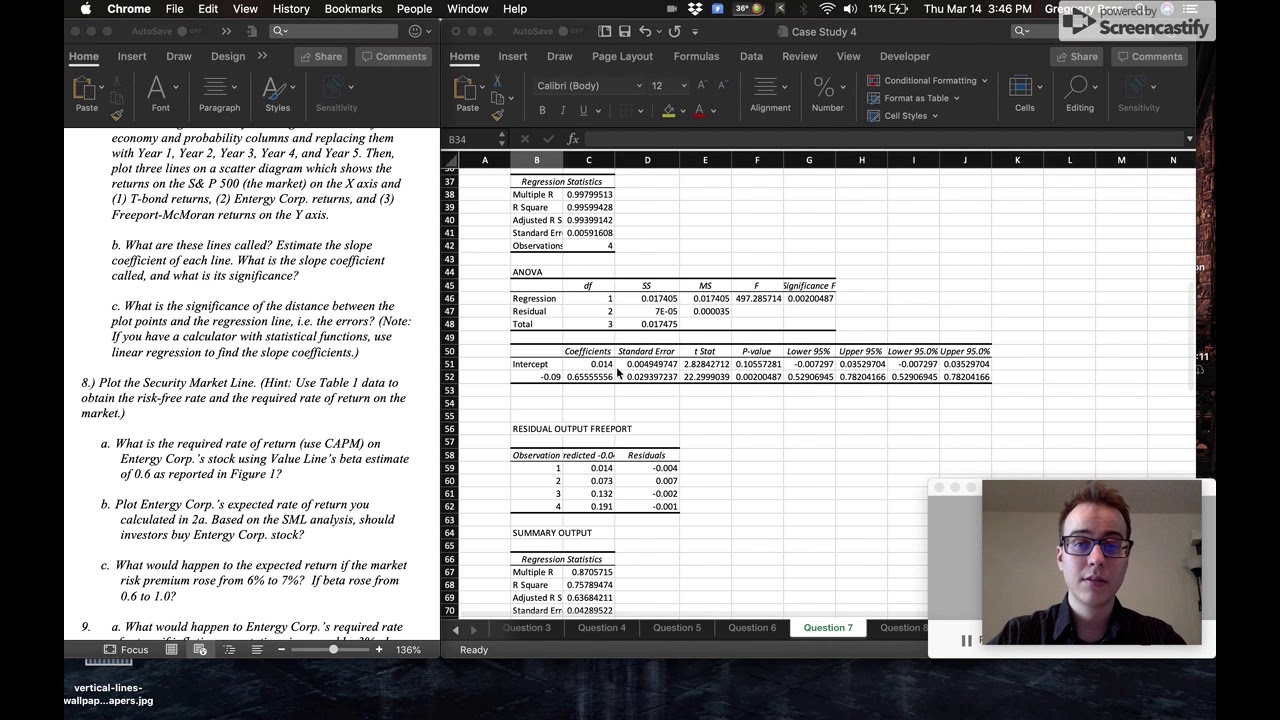The height and width of the screenshot is (720, 1280).
Task: Open the Alignment group in Excel
Action: click(x=770, y=93)
